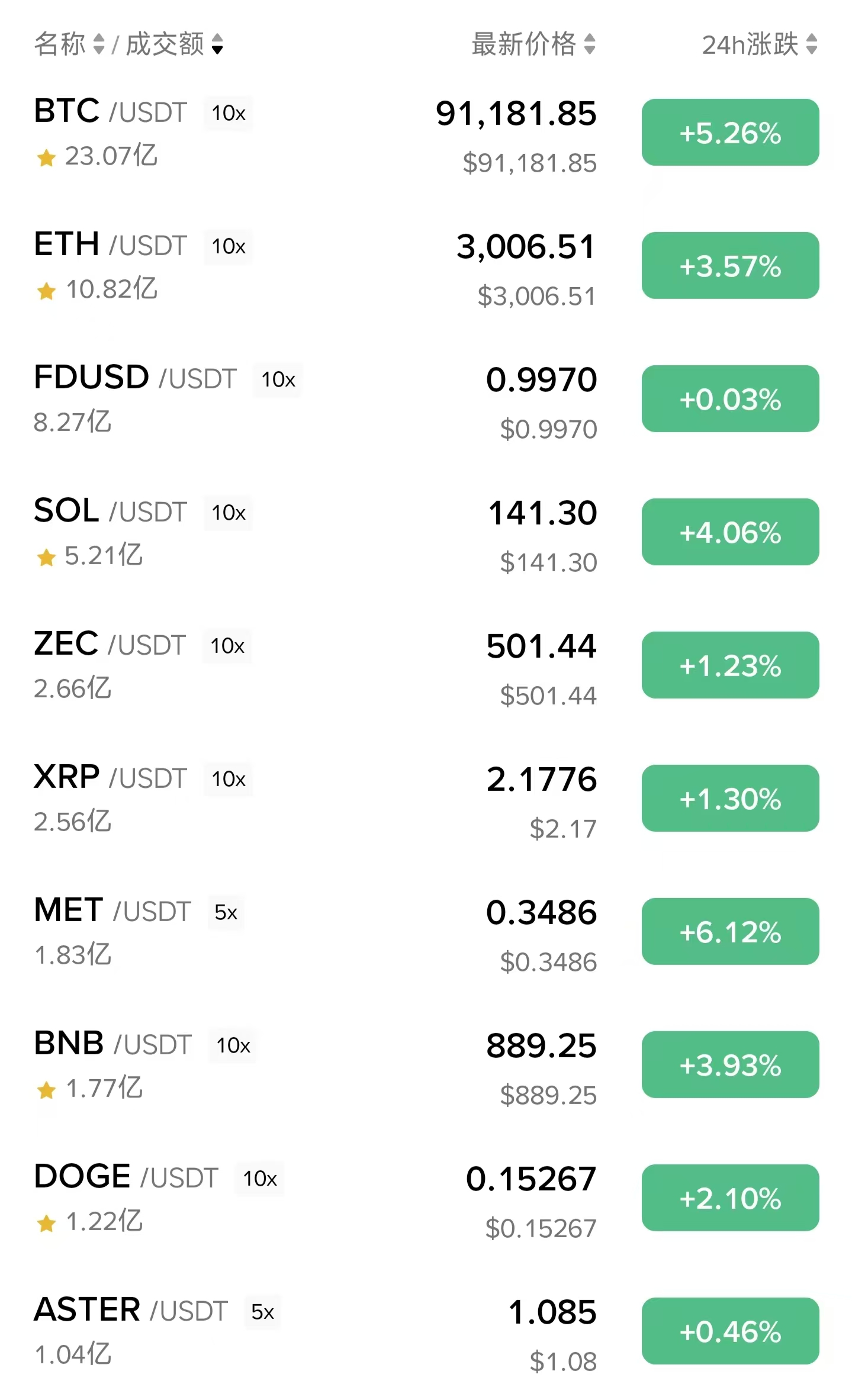This screenshot has width=852, height=1400.
Task: Switch the MET +6.12% change badge
Action: pos(730,931)
